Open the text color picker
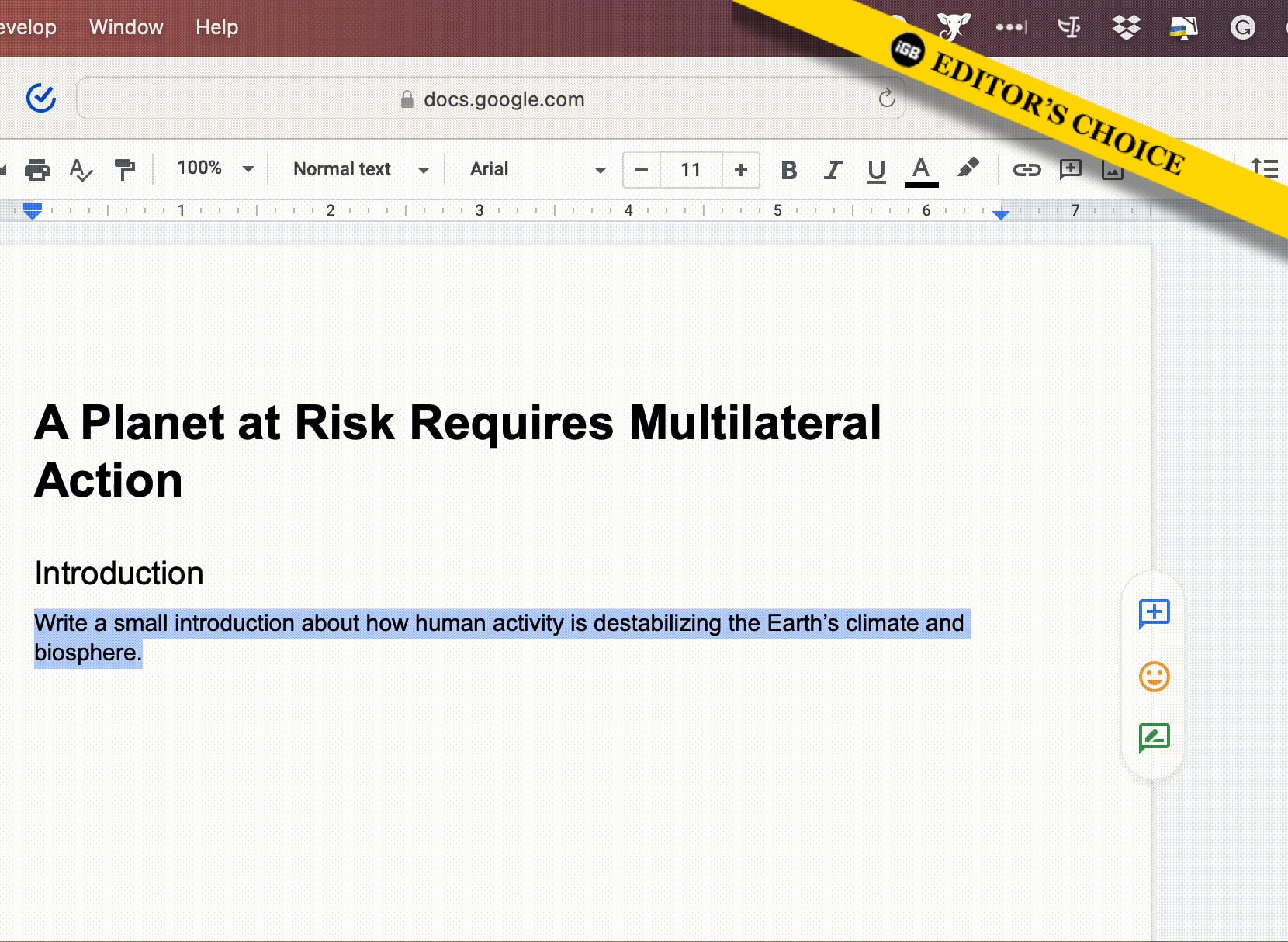This screenshot has height=942, width=1288. 921,169
